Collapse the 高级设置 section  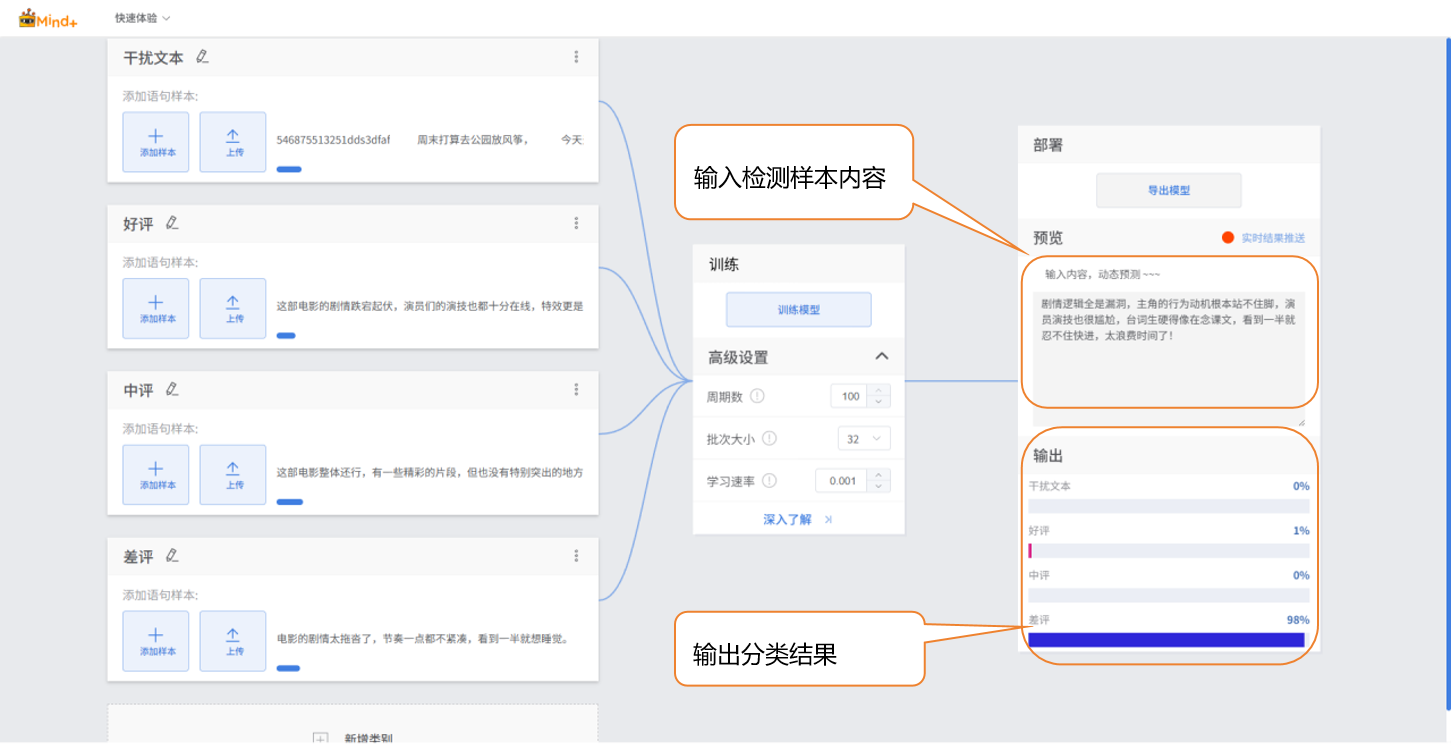(x=881, y=357)
